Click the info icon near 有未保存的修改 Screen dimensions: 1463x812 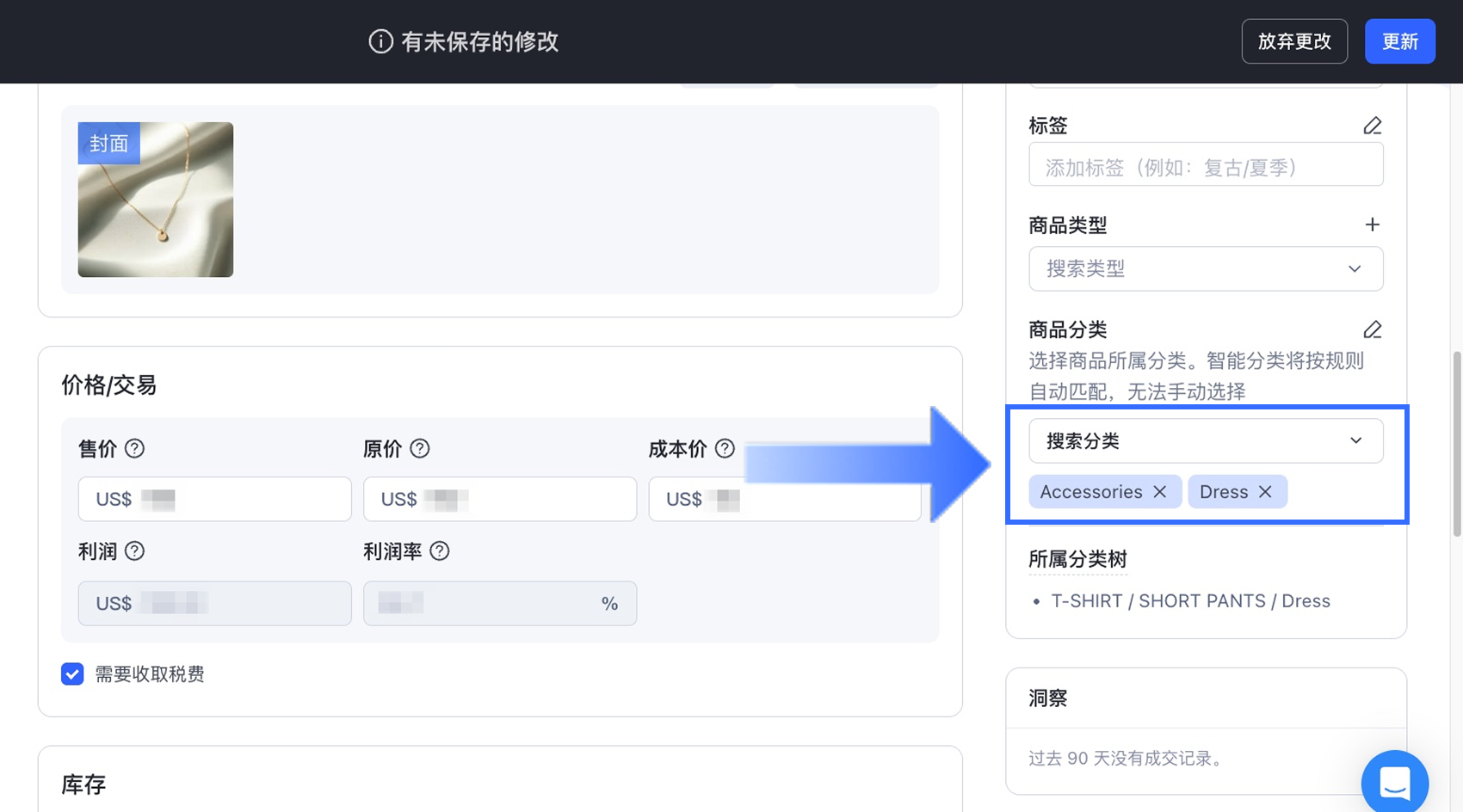pos(380,40)
